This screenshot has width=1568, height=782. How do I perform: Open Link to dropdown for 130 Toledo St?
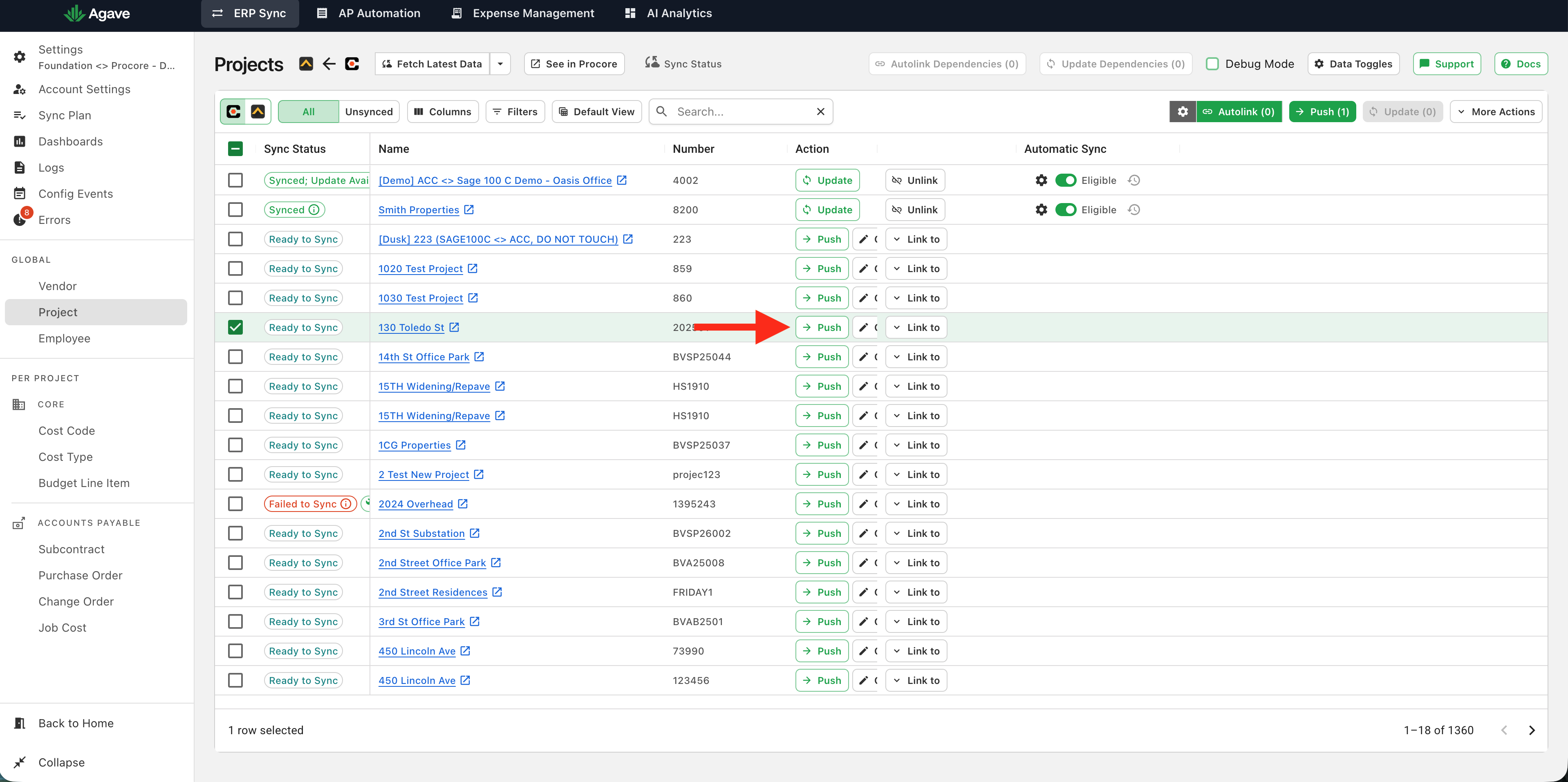(x=916, y=327)
